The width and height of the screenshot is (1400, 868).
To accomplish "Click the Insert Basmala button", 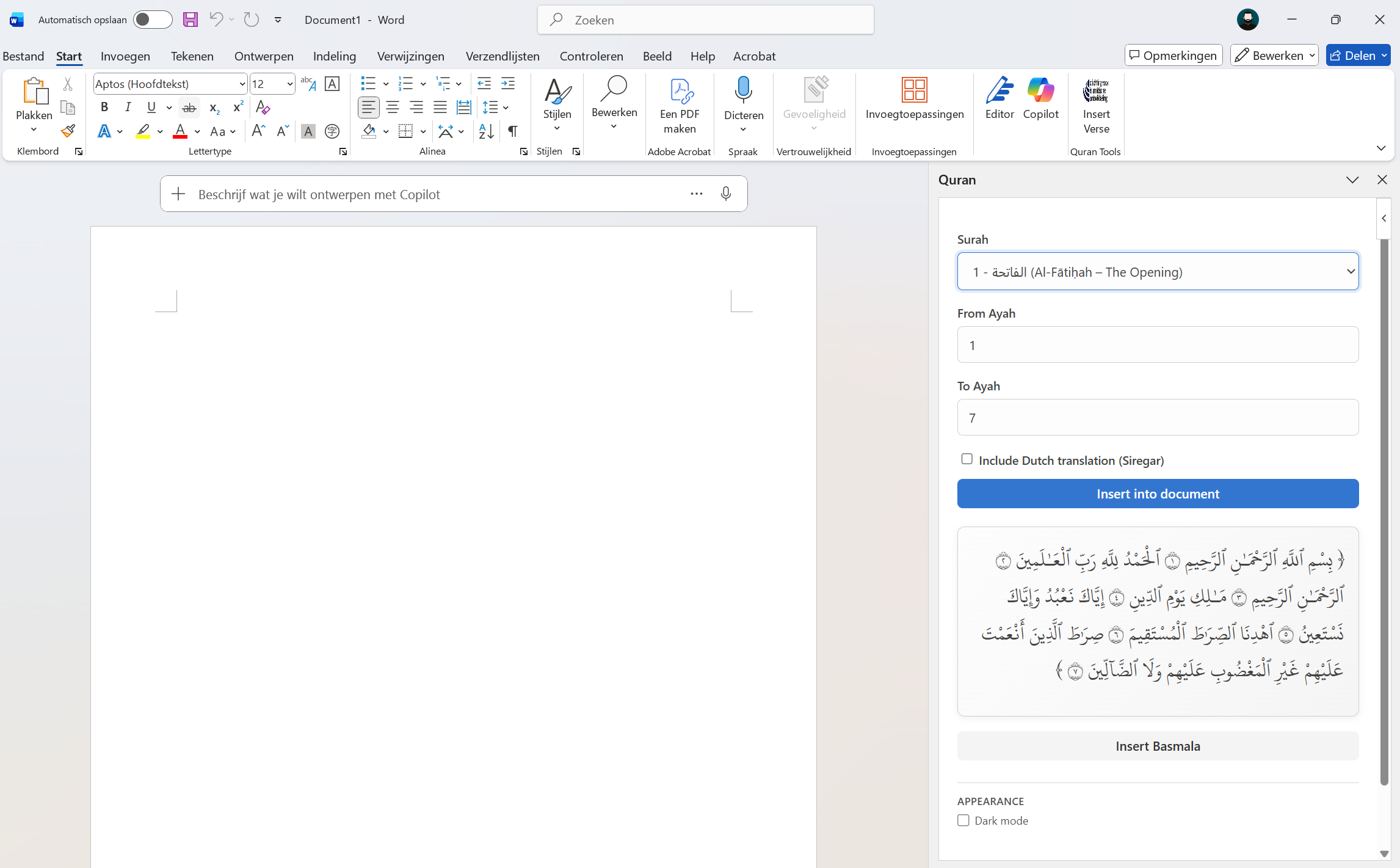I will (x=1158, y=746).
